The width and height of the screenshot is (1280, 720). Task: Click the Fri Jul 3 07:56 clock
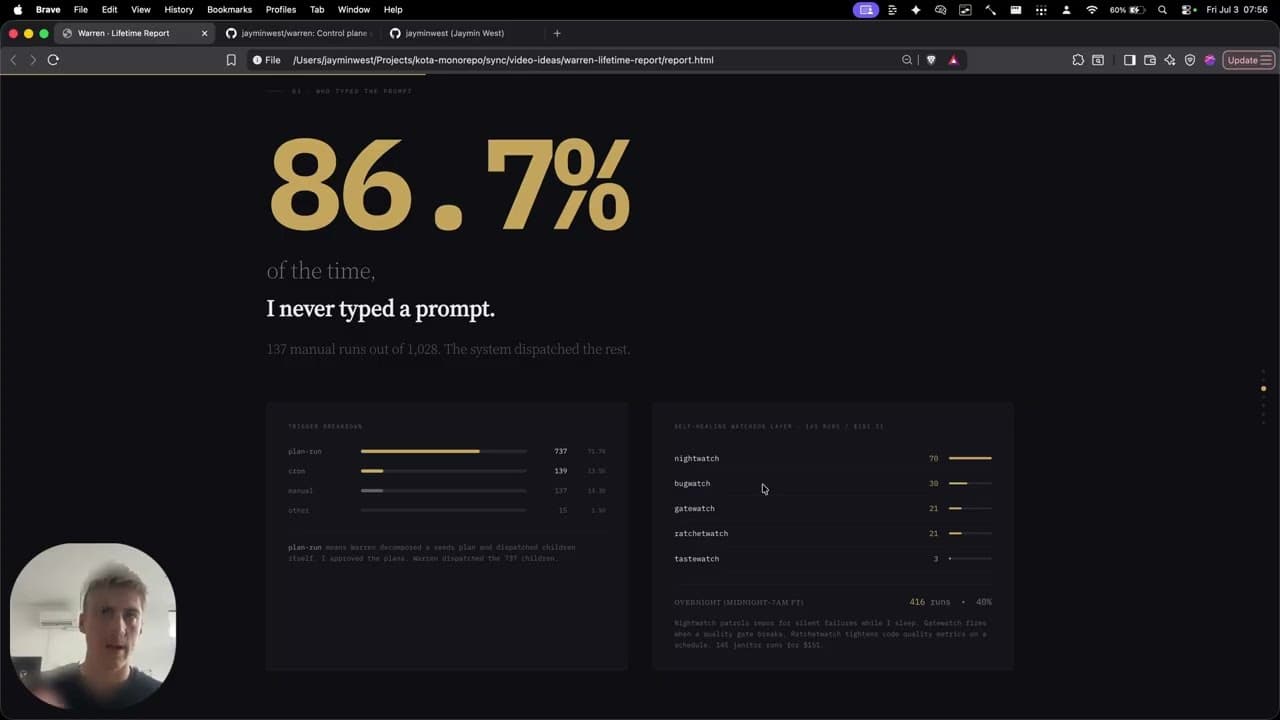(x=1237, y=9)
